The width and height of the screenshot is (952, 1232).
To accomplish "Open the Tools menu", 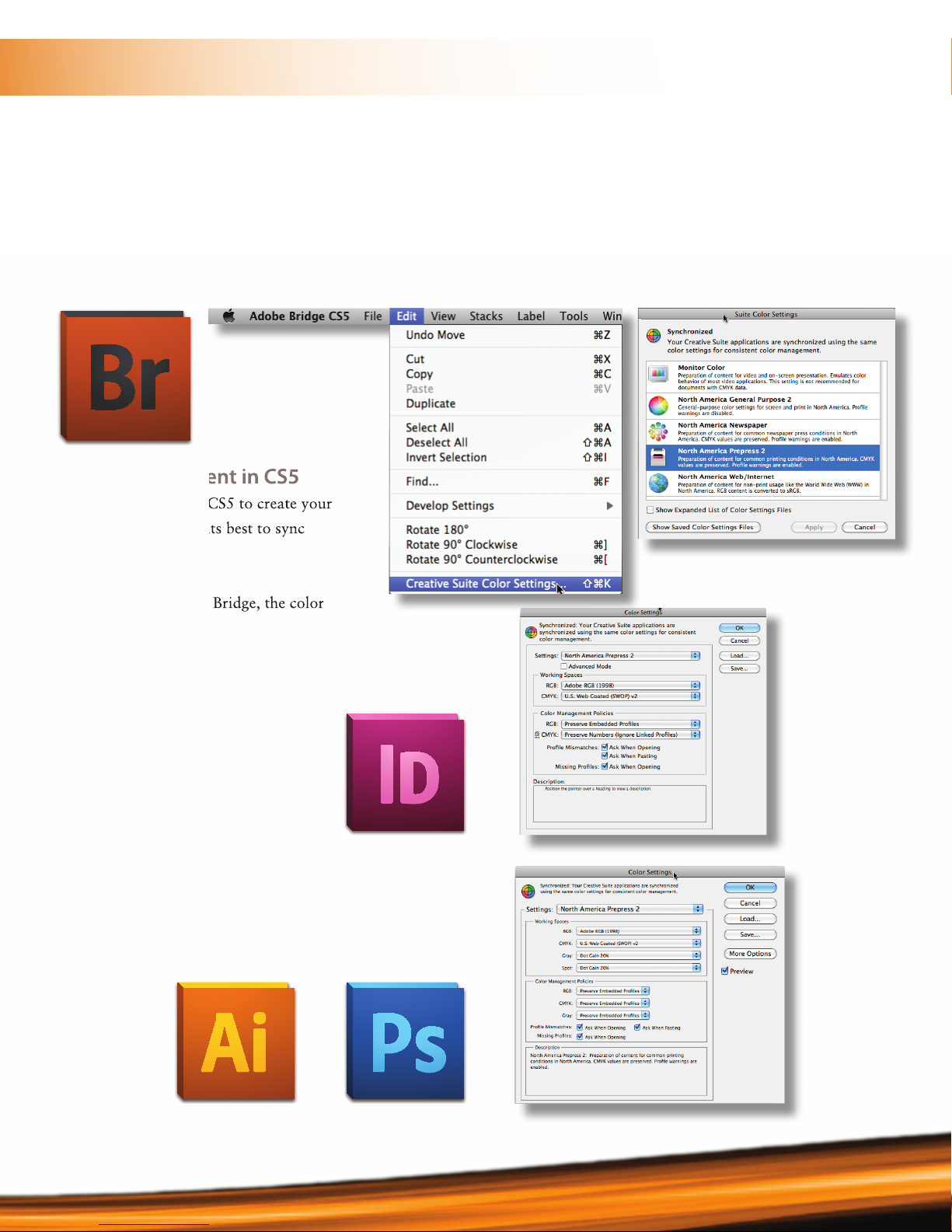I will click(574, 316).
